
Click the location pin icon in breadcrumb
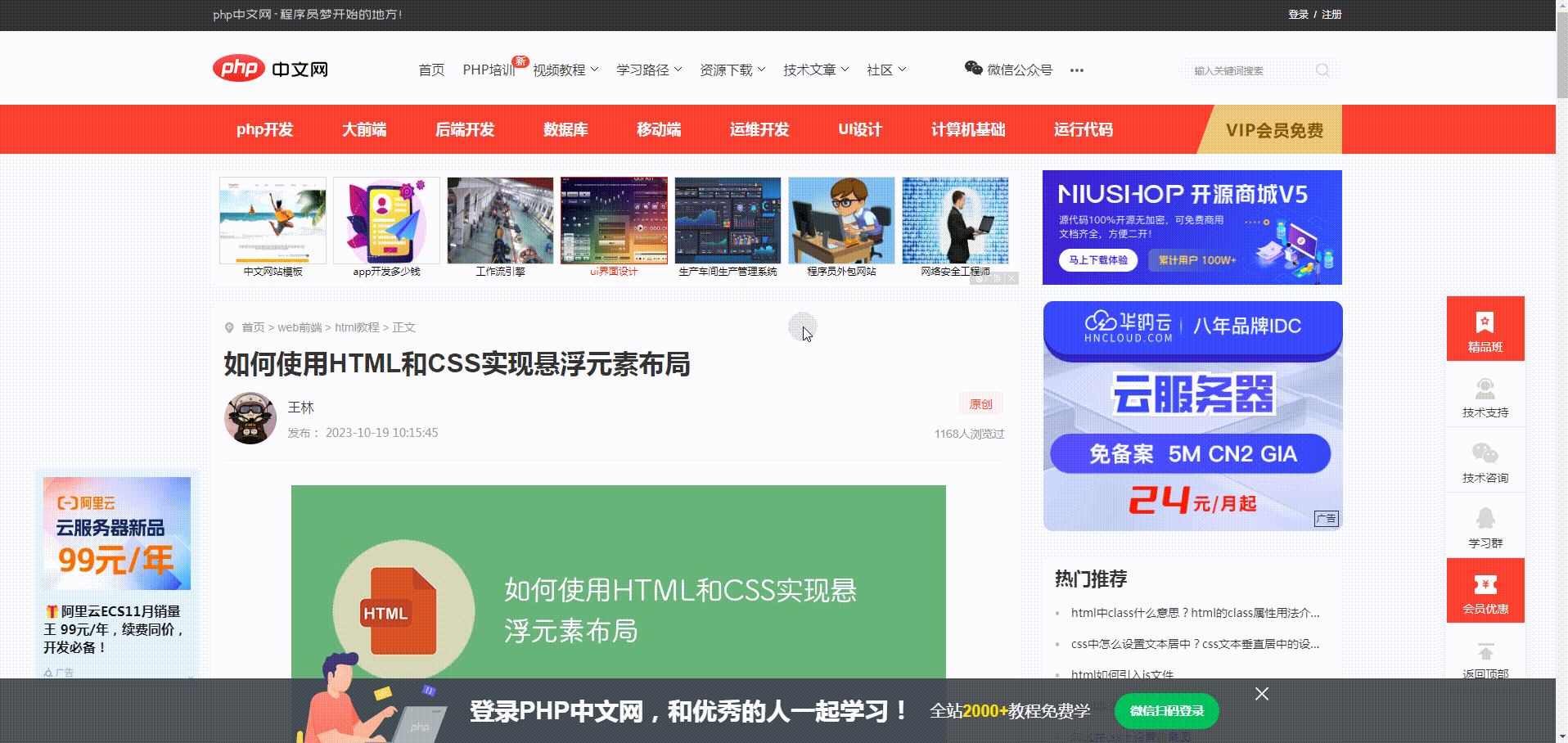229,327
